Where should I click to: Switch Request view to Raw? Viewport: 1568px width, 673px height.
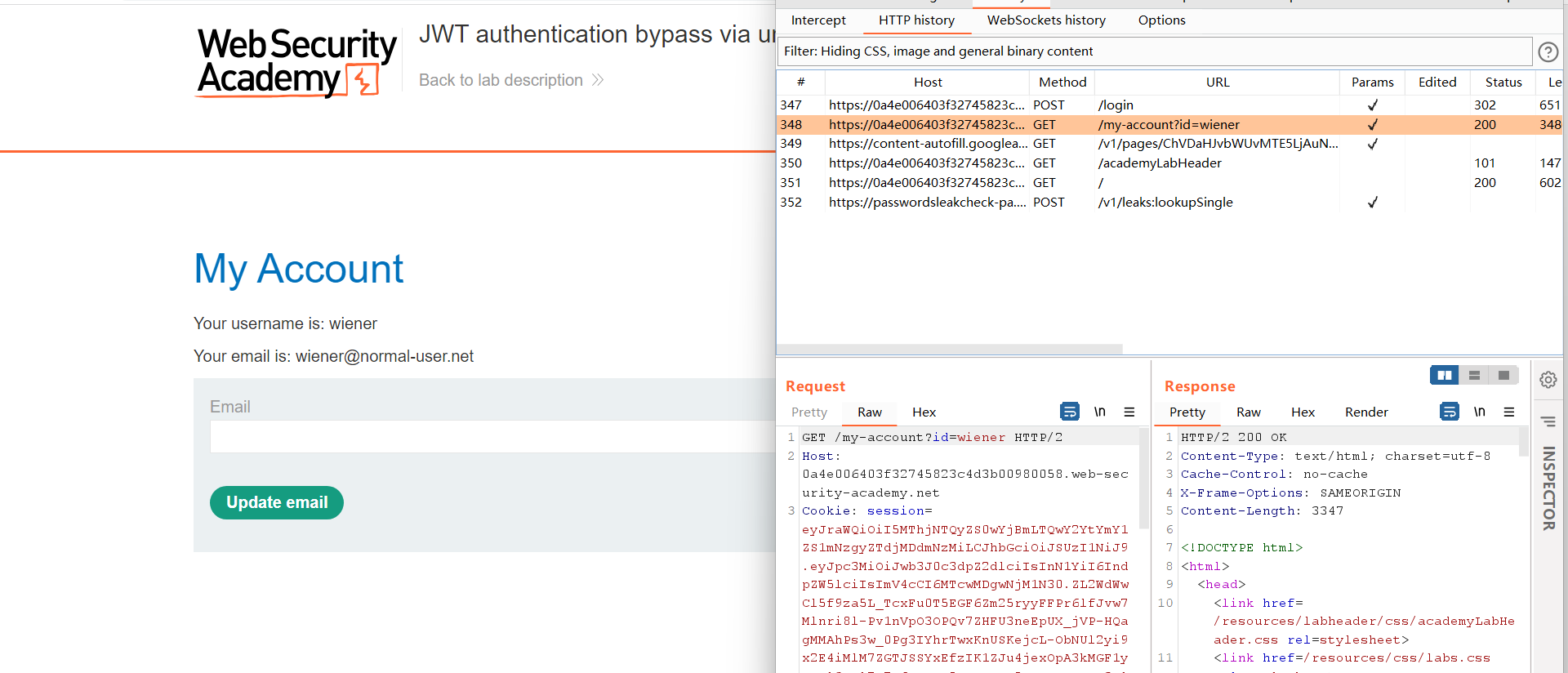[870, 412]
